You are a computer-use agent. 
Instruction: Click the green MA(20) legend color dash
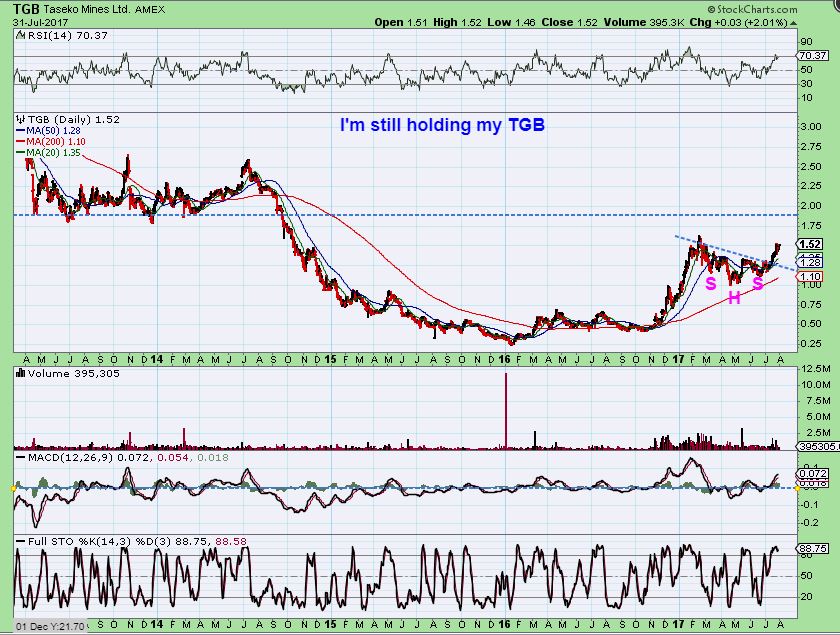point(21,153)
